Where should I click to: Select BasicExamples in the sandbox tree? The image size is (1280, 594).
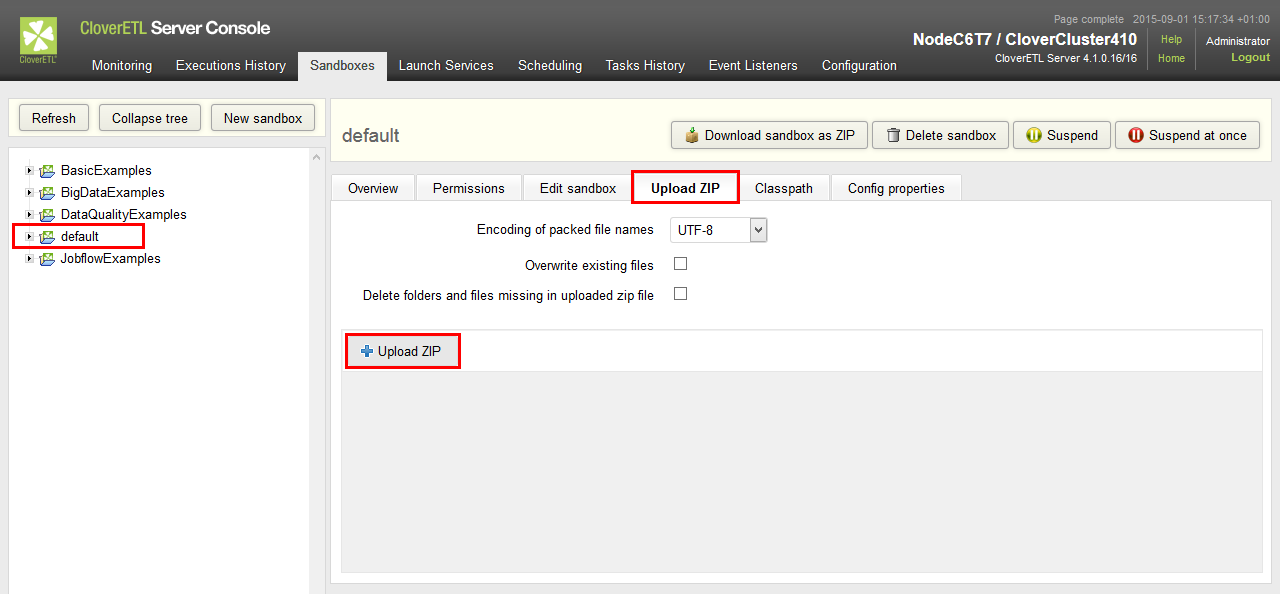106,171
